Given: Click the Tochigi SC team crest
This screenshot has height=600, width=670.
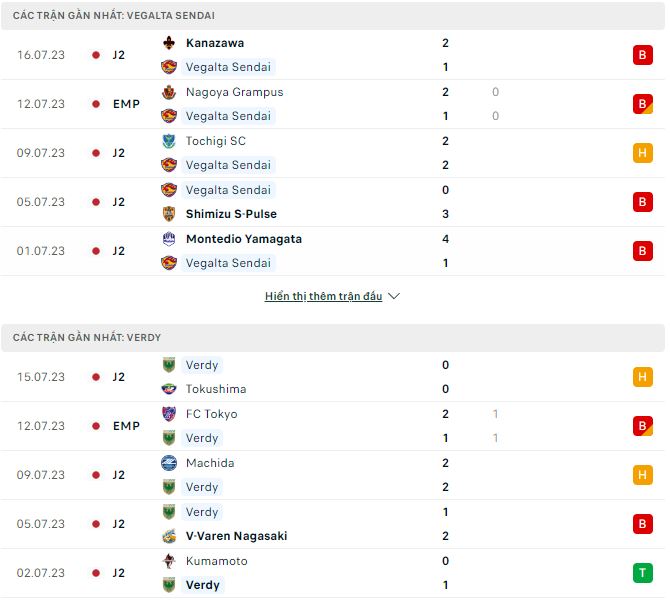Looking at the screenshot, I should pyautogui.click(x=169, y=141).
